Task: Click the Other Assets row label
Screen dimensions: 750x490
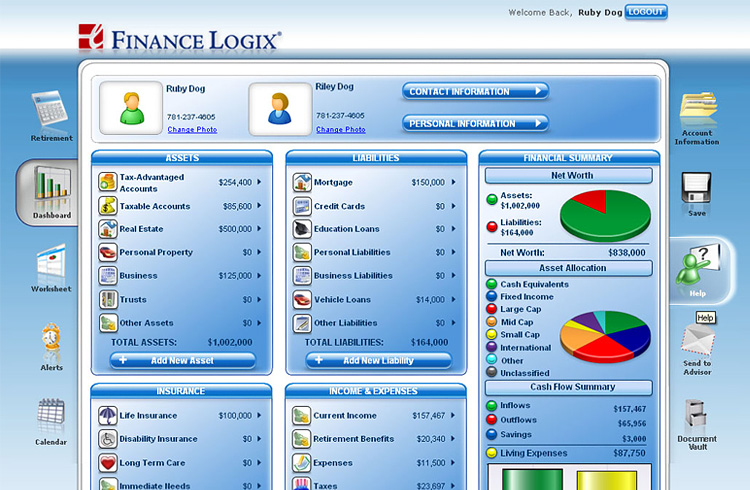Action: [x=146, y=323]
